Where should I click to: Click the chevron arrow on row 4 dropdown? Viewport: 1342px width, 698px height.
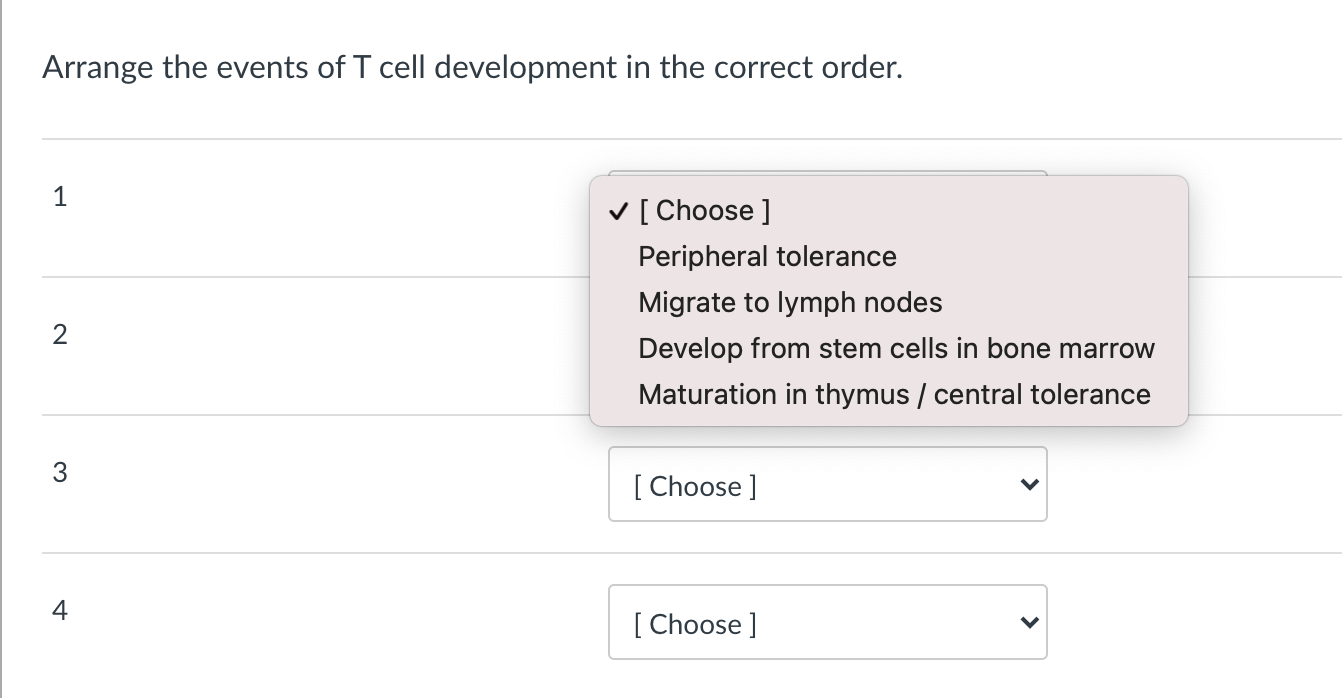click(1026, 623)
